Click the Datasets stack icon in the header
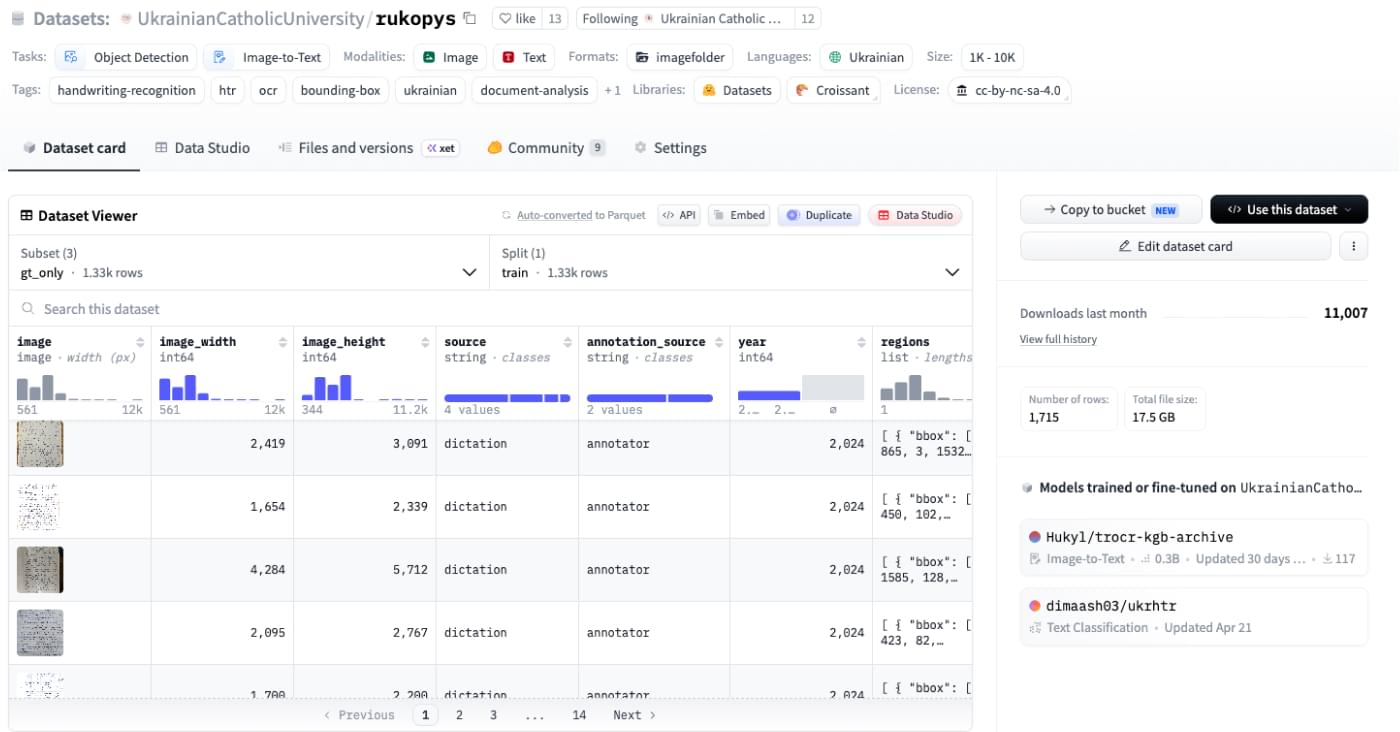The width and height of the screenshot is (1400, 732). [18, 19]
